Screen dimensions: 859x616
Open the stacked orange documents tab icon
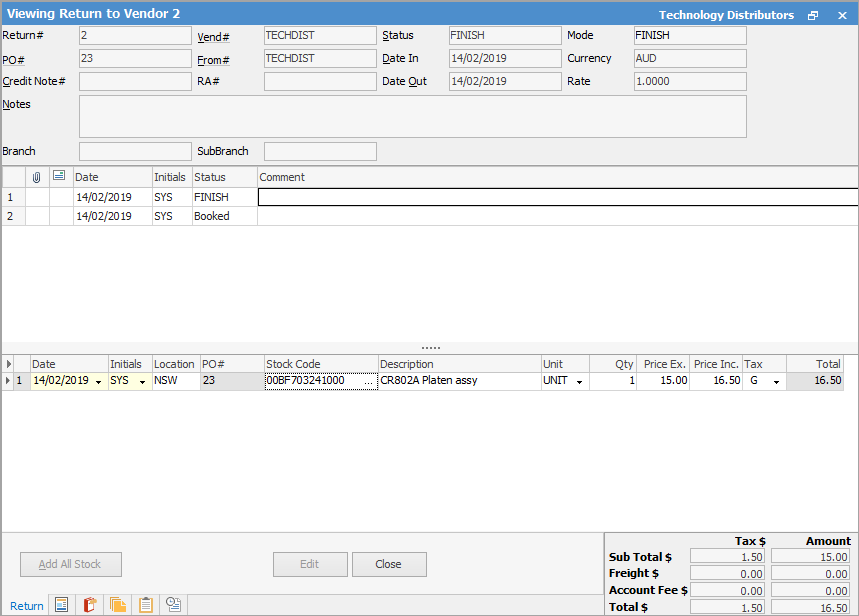click(118, 605)
